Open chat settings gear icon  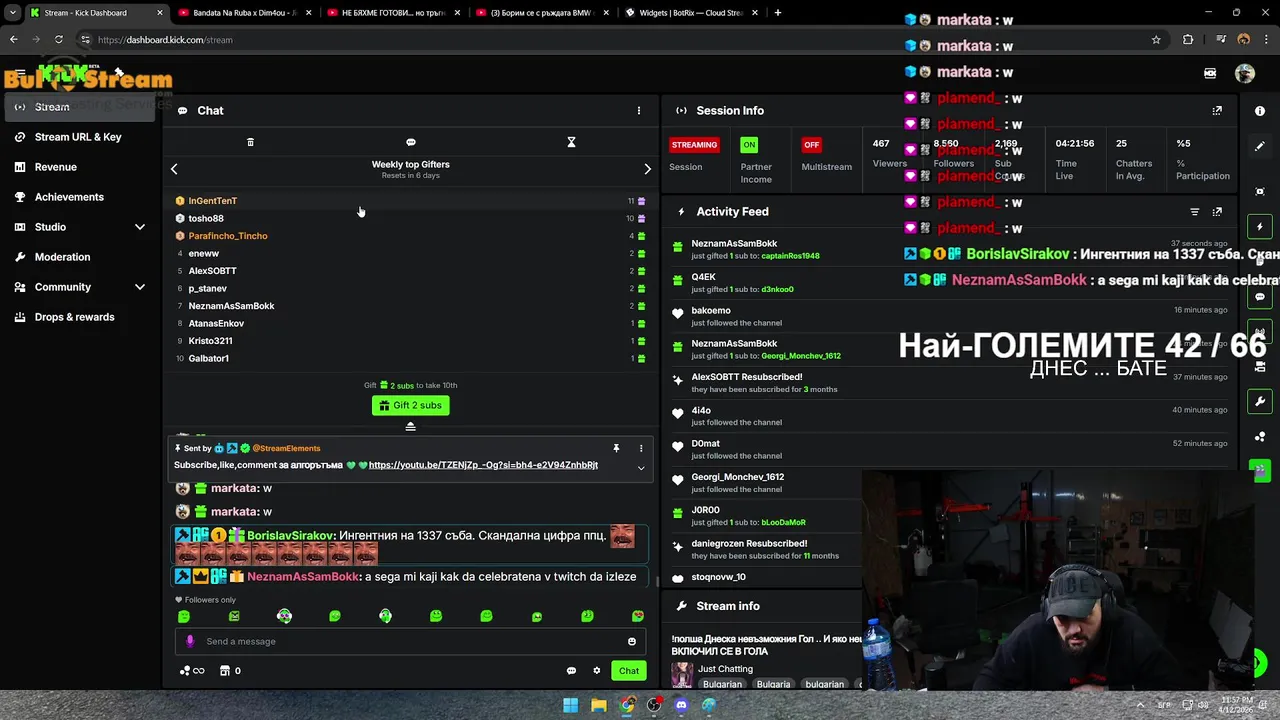pos(597,671)
